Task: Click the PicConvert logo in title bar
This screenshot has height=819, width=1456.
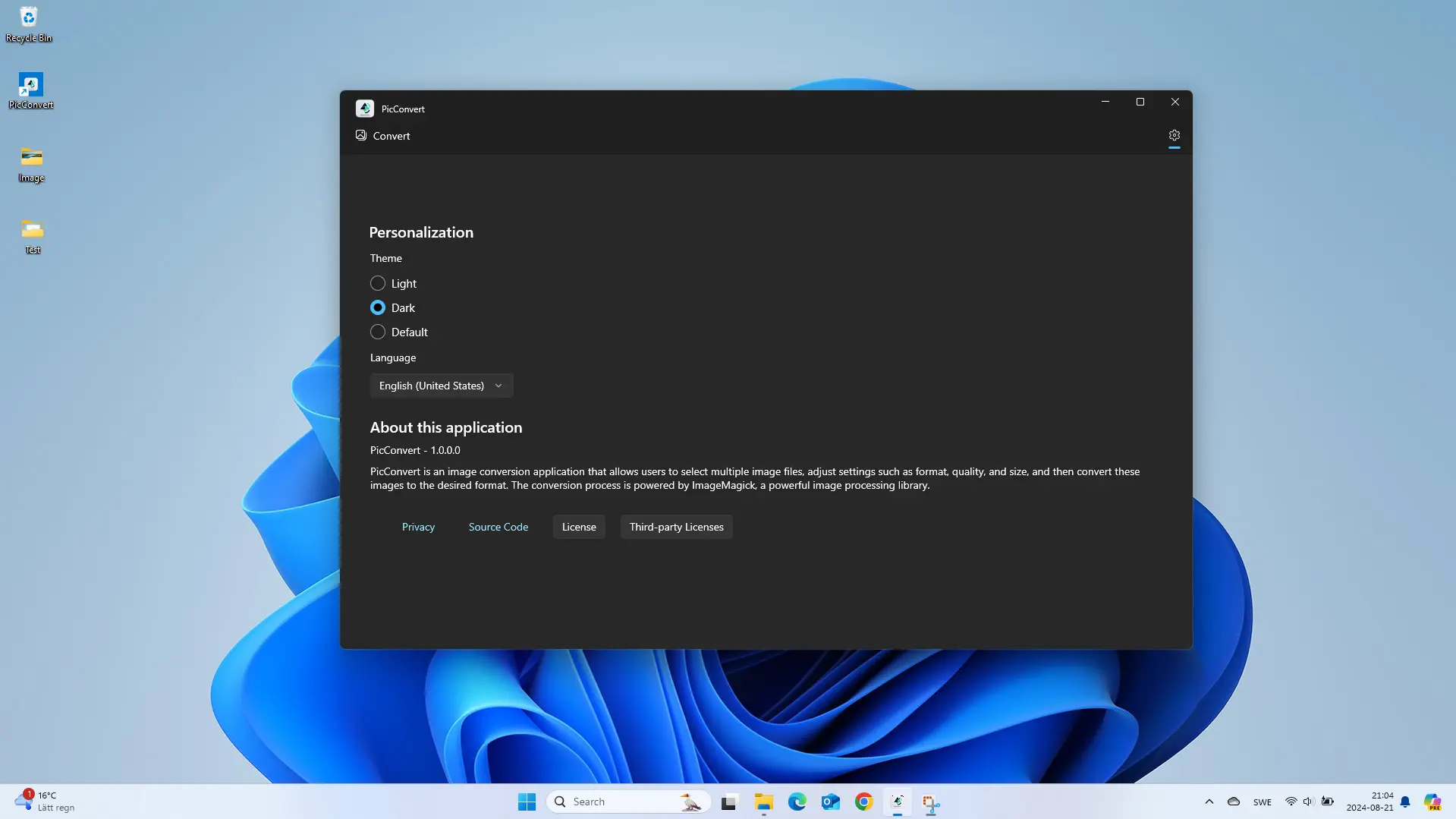Action: [x=365, y=109]
